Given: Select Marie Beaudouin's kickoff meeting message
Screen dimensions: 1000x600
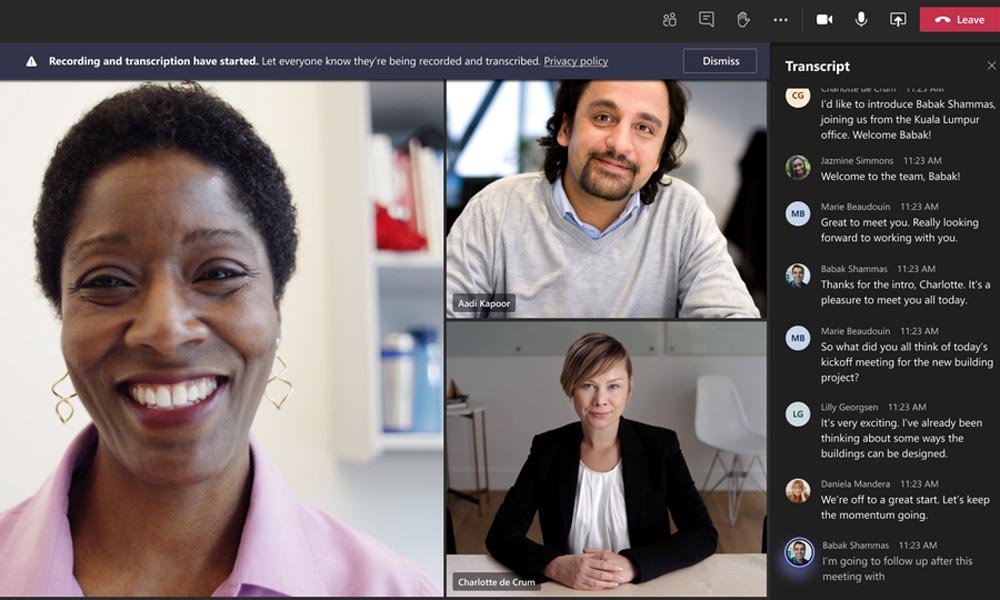Looking at the screenshot, I should [906, 362].
